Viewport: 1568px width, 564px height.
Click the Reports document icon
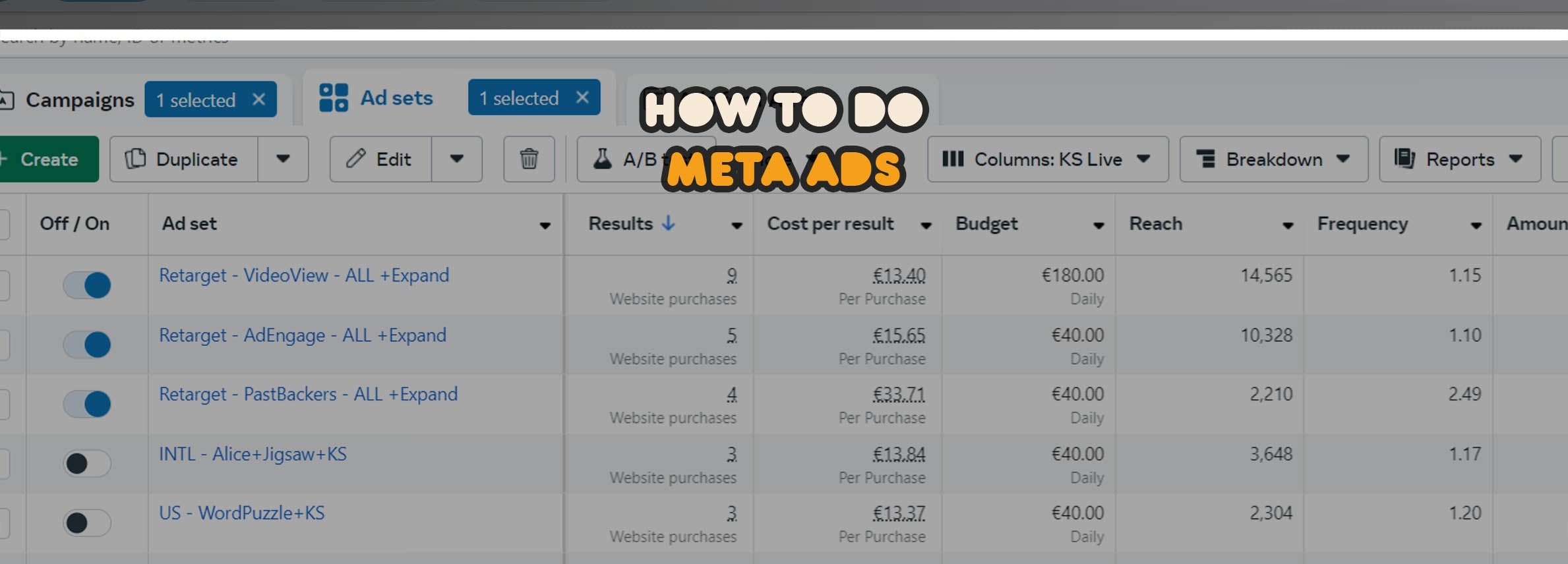(1404, 159)
